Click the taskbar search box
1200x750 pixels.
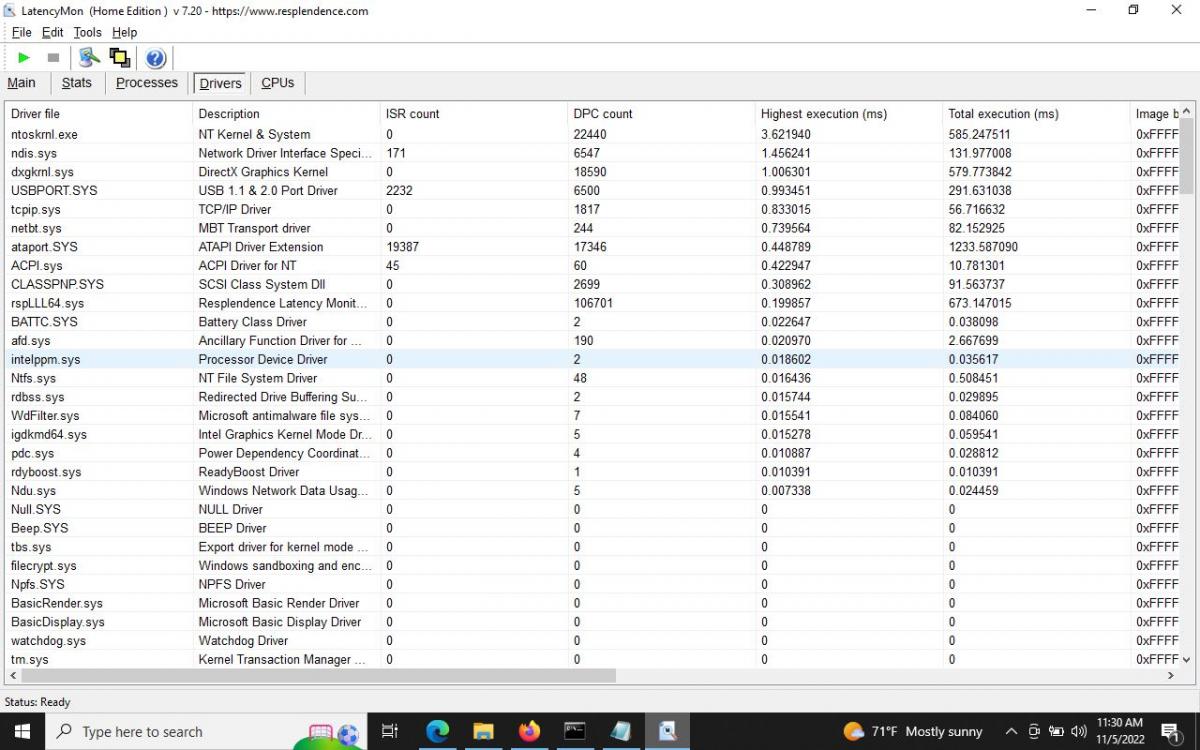pyautogui.click(x=206, y=731)
